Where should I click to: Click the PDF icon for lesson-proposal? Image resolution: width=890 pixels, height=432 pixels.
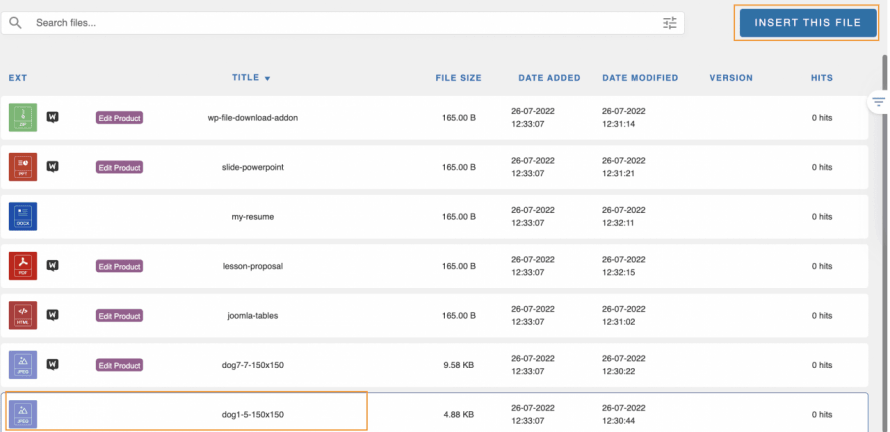click(23, 265)
